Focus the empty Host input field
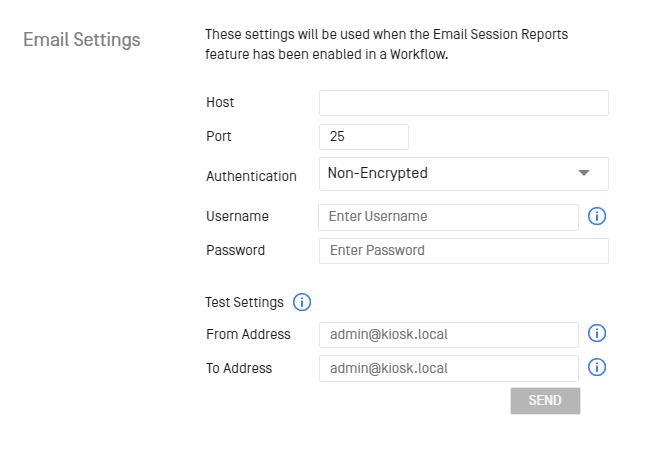Image resolution: width=650 pixels, height=456 pixels. tap(463, 103)
